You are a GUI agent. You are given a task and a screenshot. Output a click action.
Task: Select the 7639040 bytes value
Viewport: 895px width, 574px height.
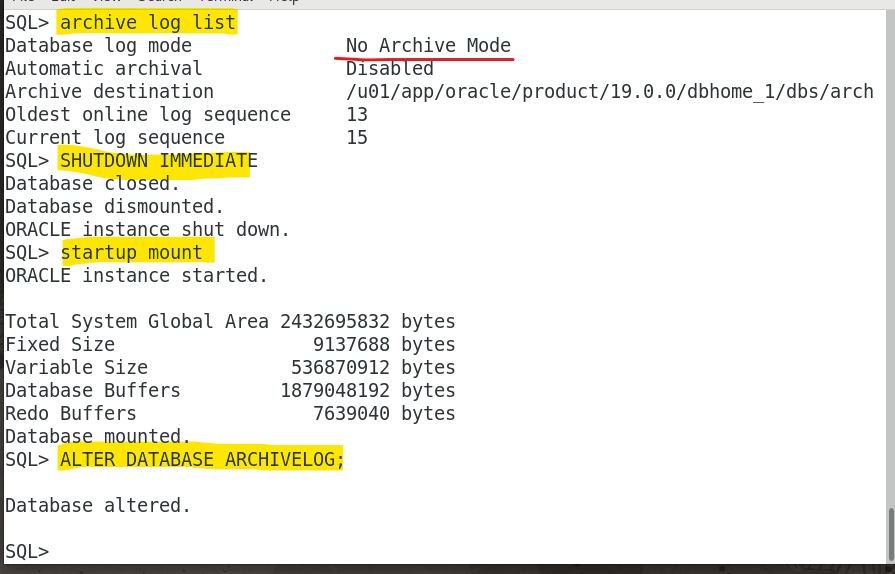click(x=384, y=413)
